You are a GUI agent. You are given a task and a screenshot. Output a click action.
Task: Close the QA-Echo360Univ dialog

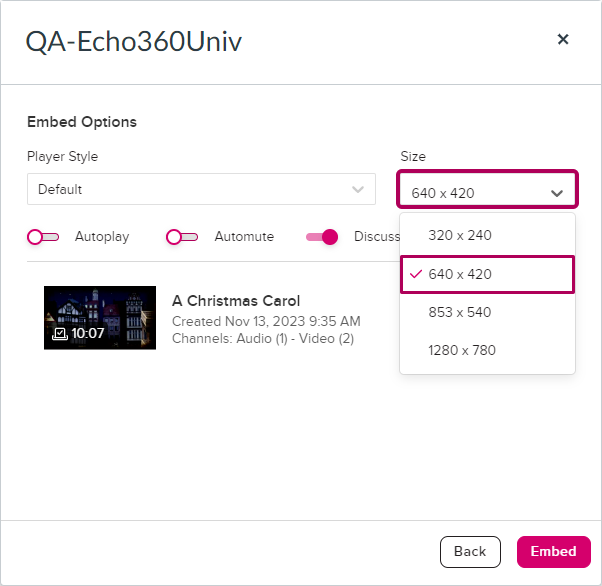[x=563, y=39]
